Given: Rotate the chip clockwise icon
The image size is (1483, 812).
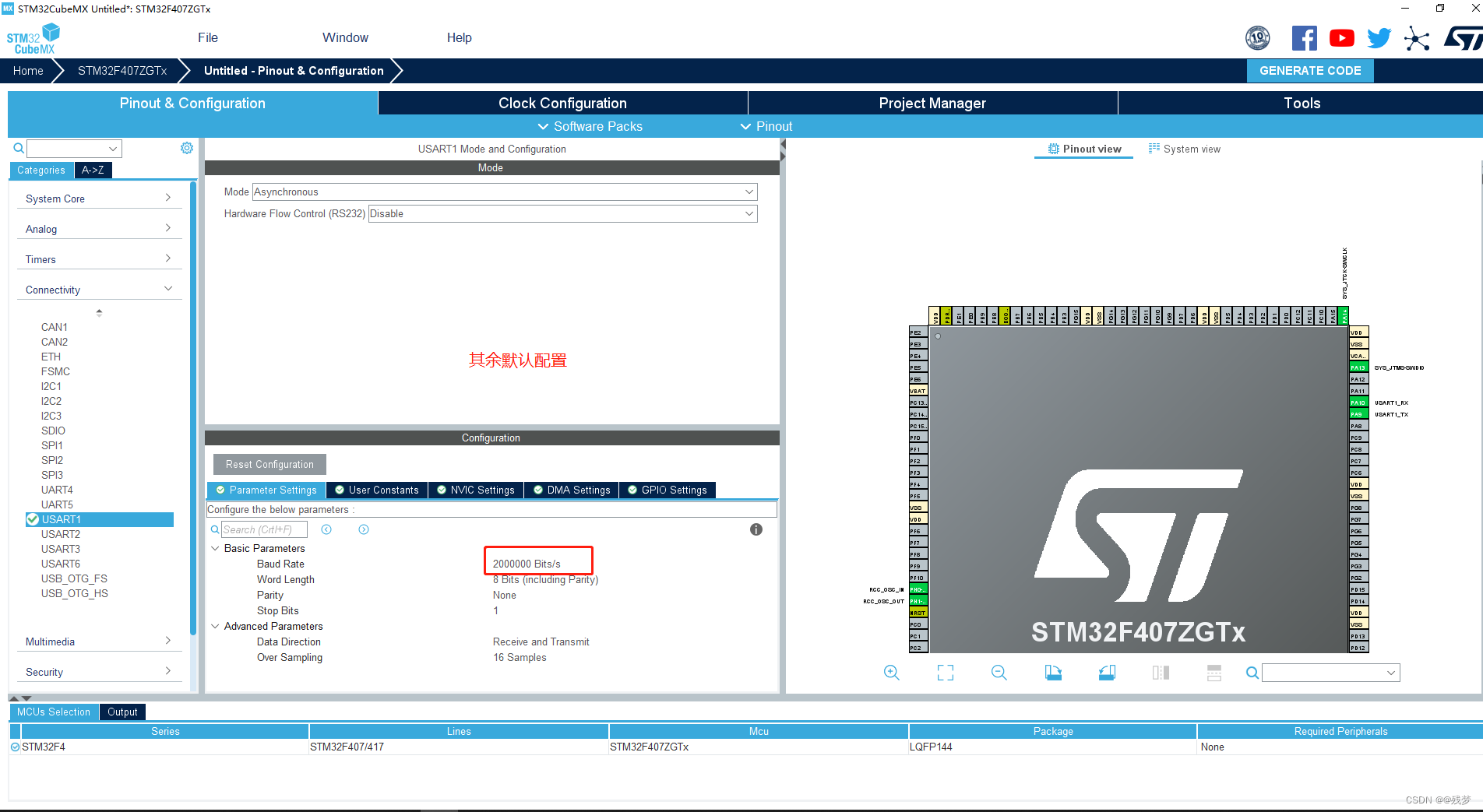Looking at the screenshot, I should click(x=1053, y=673).
